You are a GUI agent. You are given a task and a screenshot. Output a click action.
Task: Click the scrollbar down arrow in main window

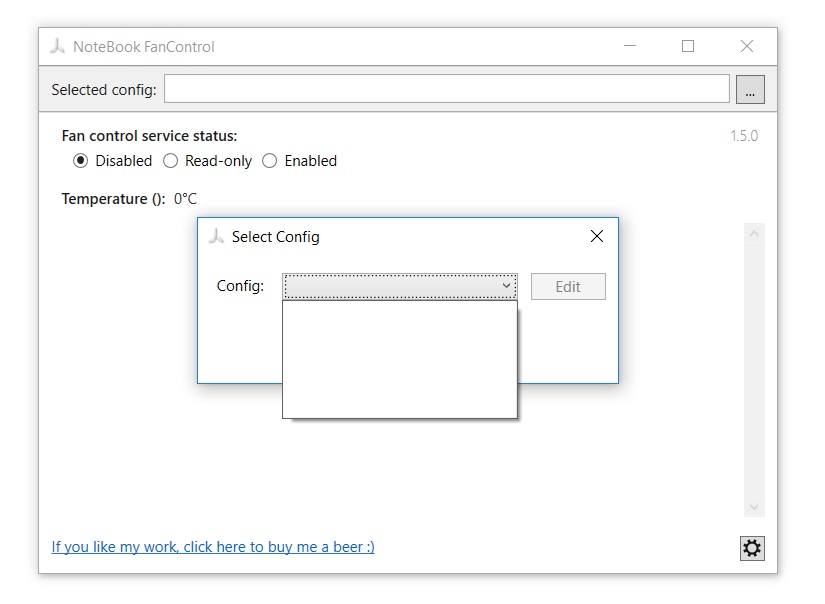754,507
